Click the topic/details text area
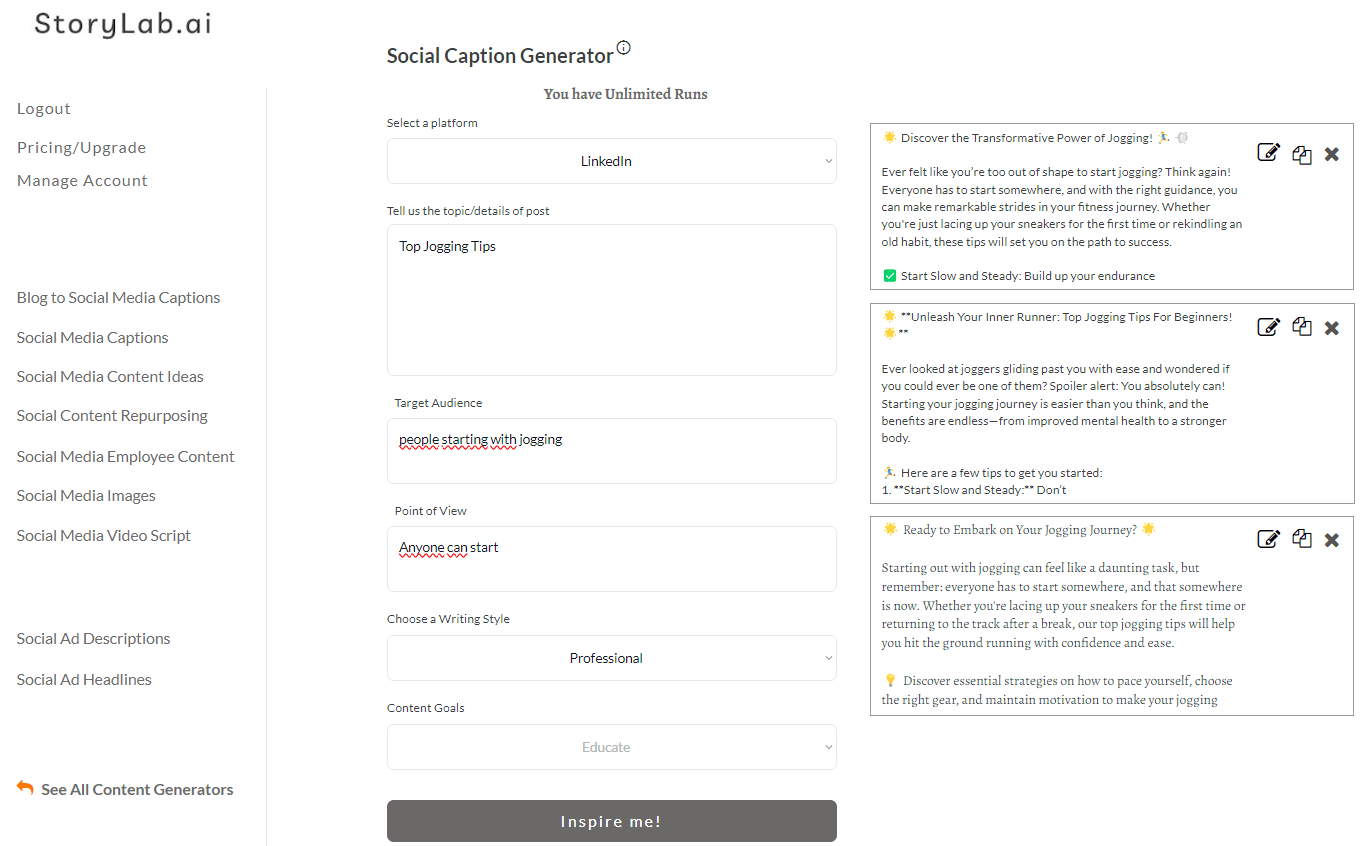The image size is (1372, 846). click(x=611, y=300)
